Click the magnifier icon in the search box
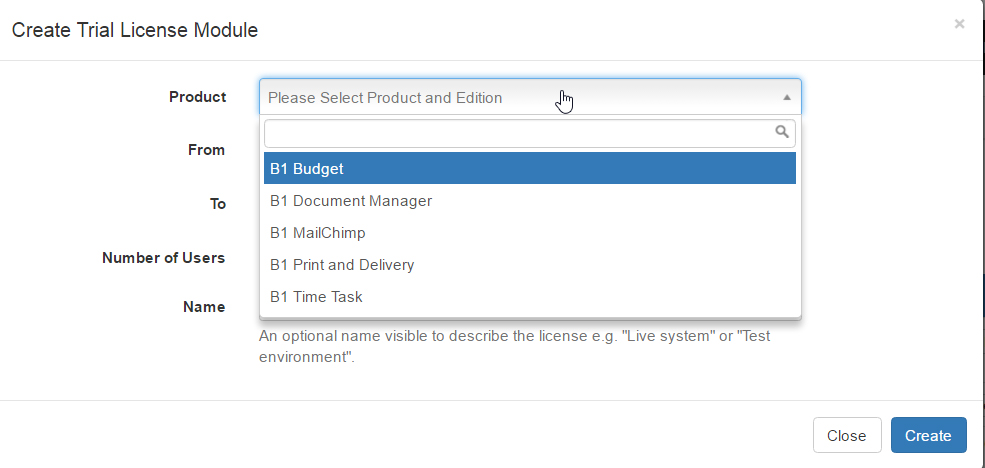Screen dimensions: 985x468 (x=782, y=132)
